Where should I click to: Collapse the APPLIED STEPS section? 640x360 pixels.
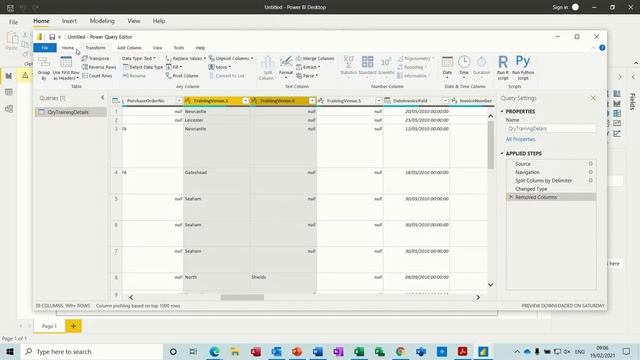pos(502,153)
